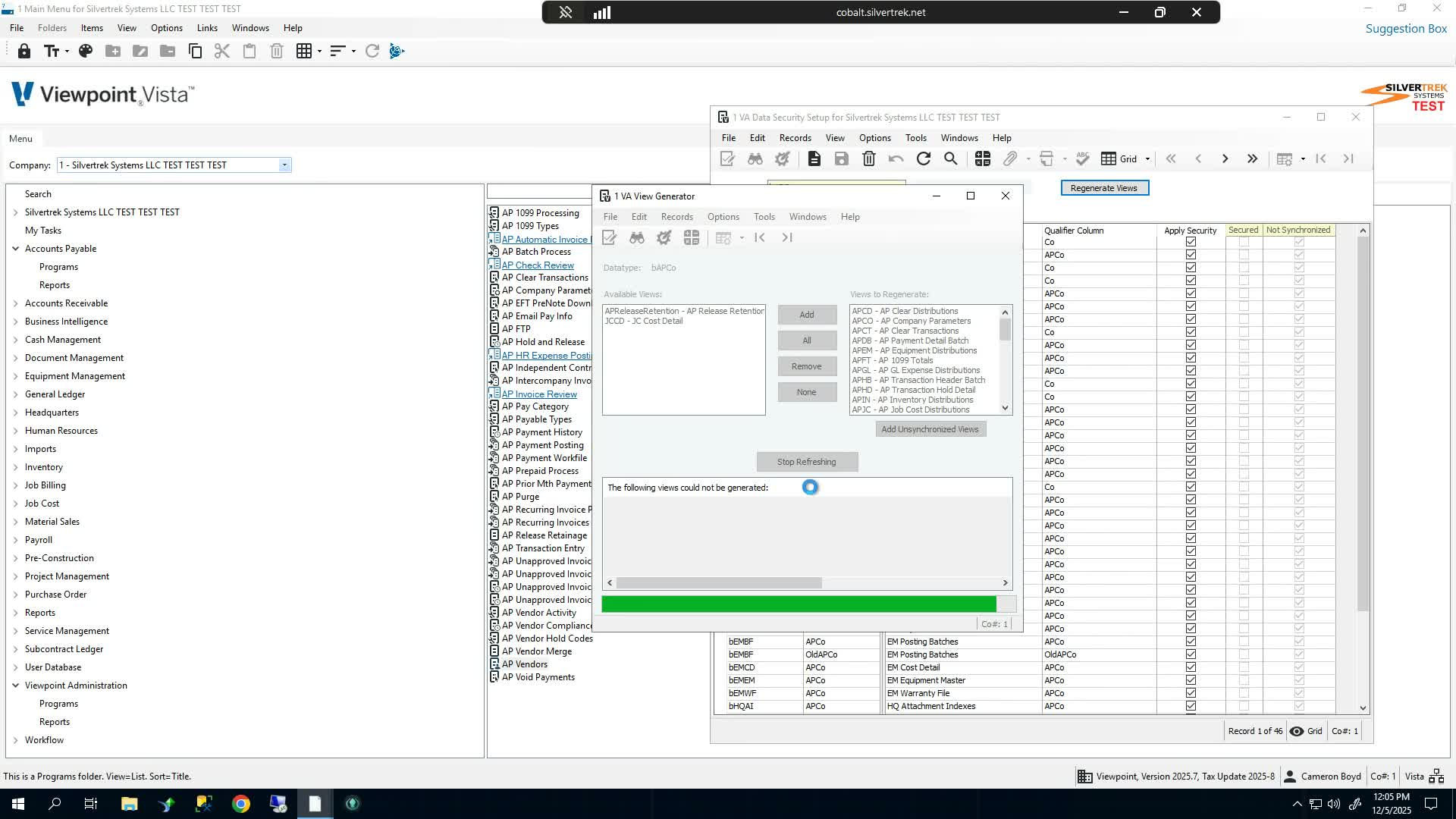Expand the General Ledger tree node
1456x819 pixels.
(x=15, y=394)
